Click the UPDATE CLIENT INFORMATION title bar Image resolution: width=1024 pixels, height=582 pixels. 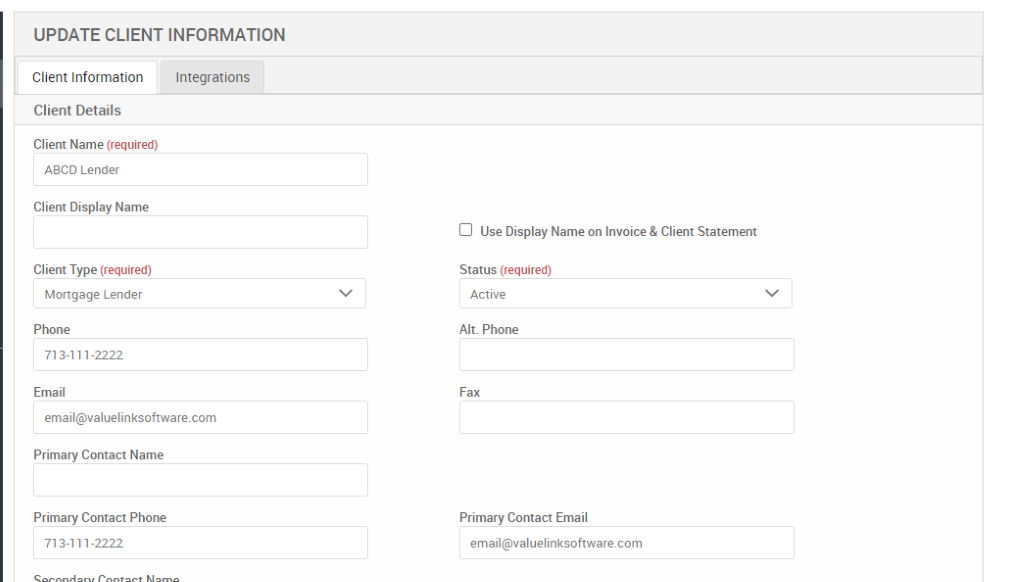159,34
